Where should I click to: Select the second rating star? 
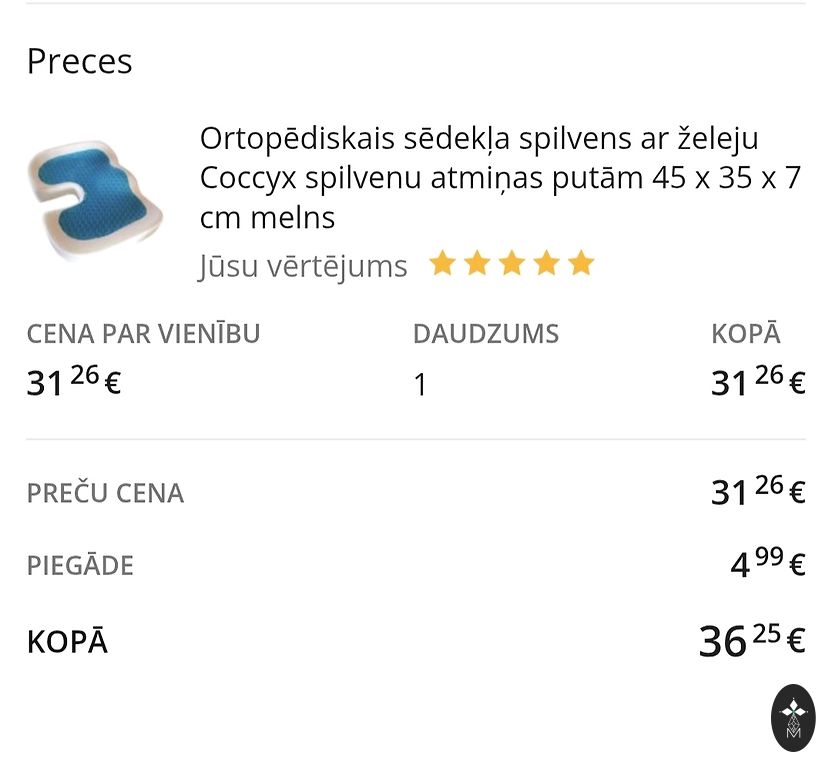(477, 264)
